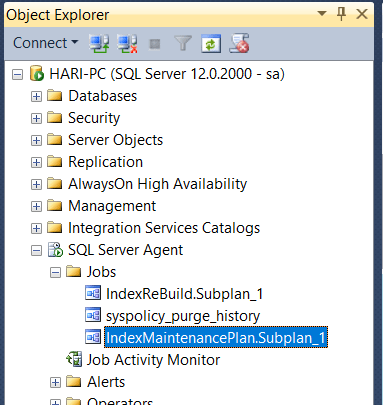Expand the Databases folder

point(36,96)
